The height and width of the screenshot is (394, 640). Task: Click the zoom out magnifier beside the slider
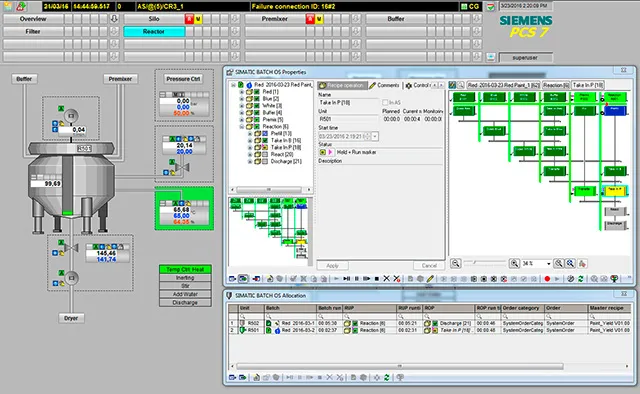[456, 263]
